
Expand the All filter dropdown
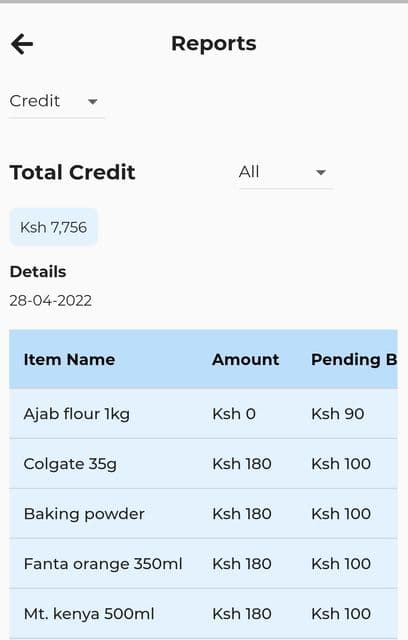(x=286, y=173)
